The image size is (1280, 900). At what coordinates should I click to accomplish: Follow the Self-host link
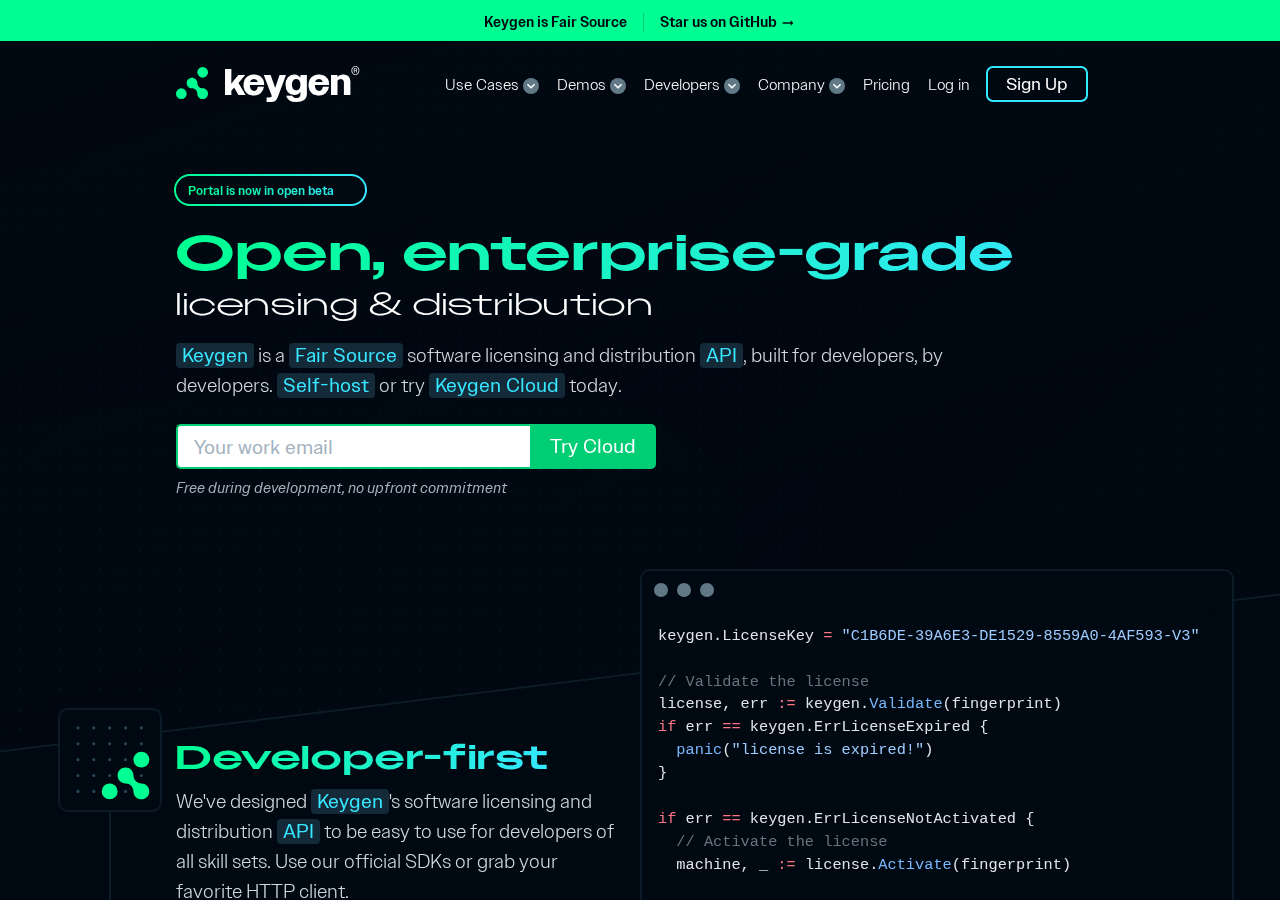326,386
